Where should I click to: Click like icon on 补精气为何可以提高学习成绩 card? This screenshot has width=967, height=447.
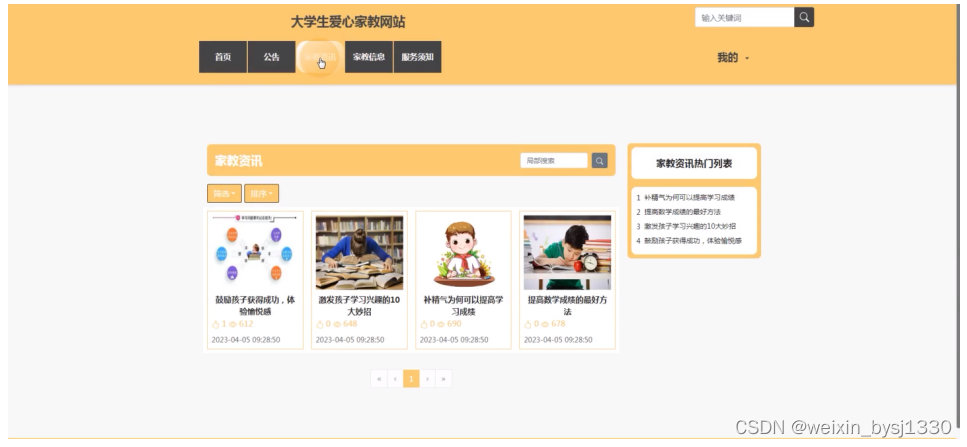click(x=424, y=324)
